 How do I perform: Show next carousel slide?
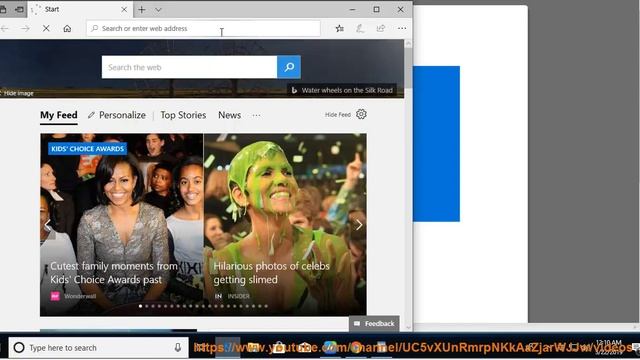[x=359, y=225]
